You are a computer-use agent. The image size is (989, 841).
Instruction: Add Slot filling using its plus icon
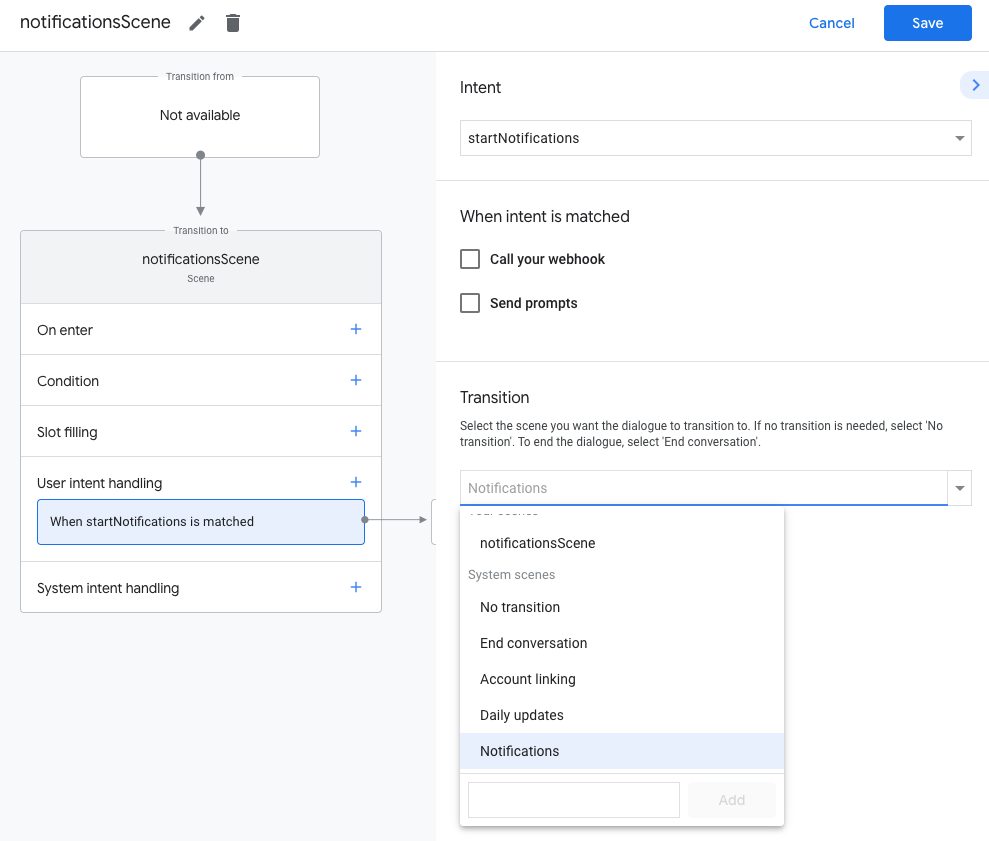coord(355,431)
